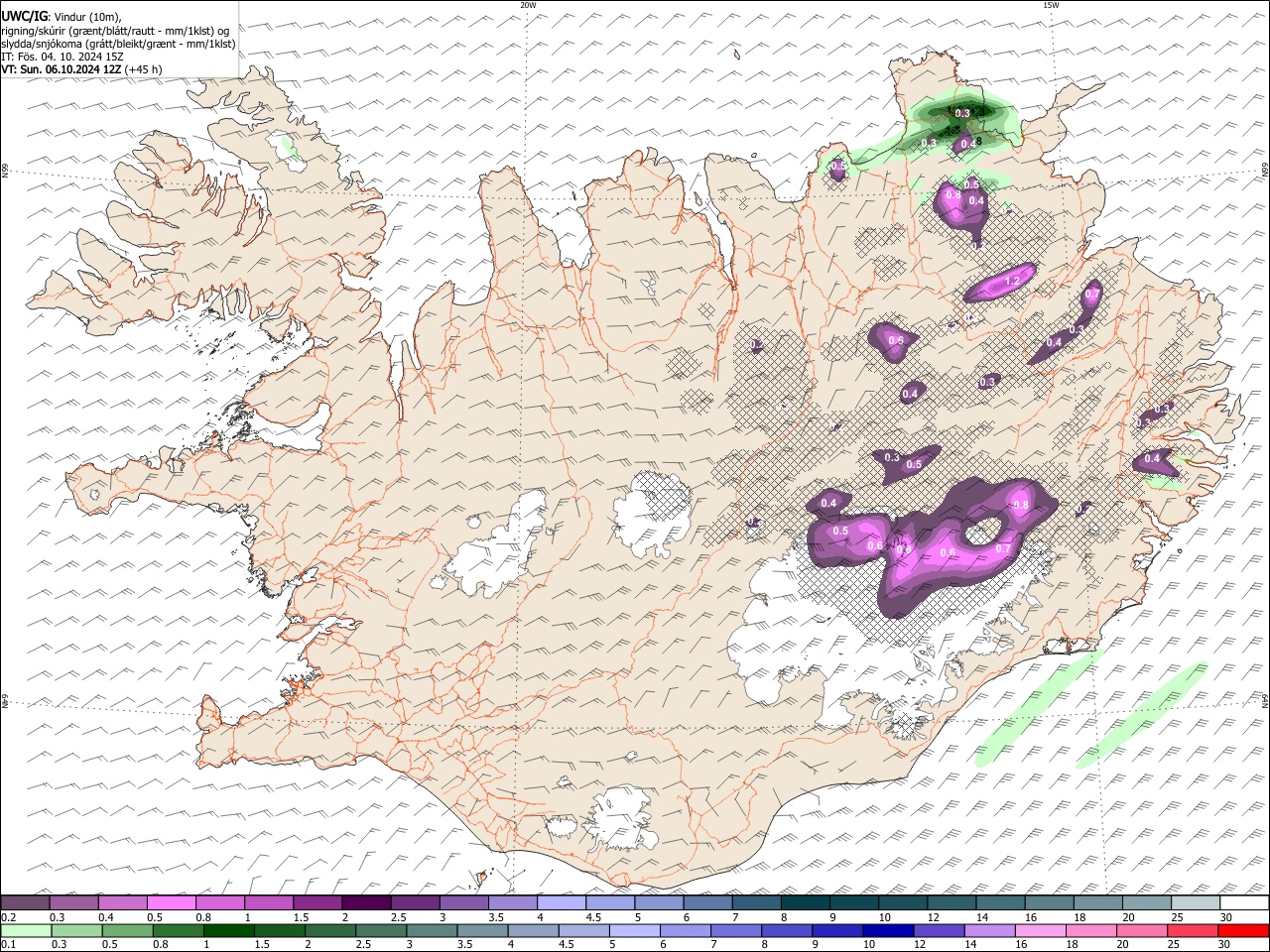
Task: Click the deep blue lower-row swatch starting at 10
Action: pyautogui.click(x=888, y=930)
